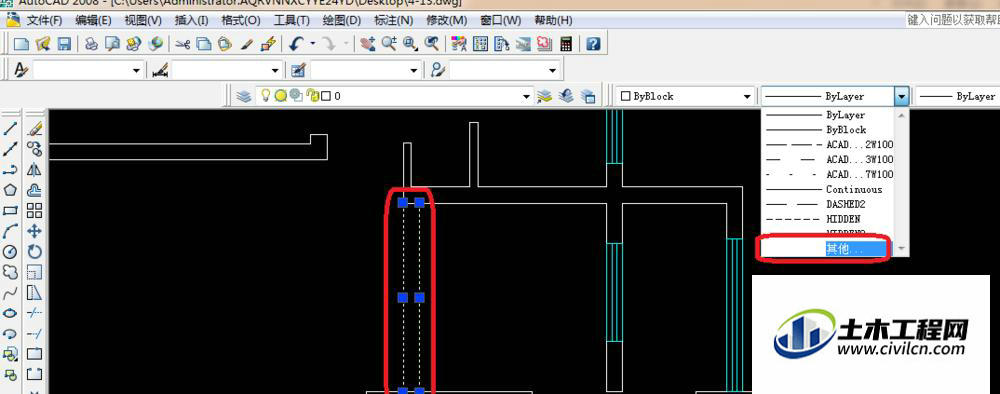
Task: Click the Help question mark icon
Action: 593,44
